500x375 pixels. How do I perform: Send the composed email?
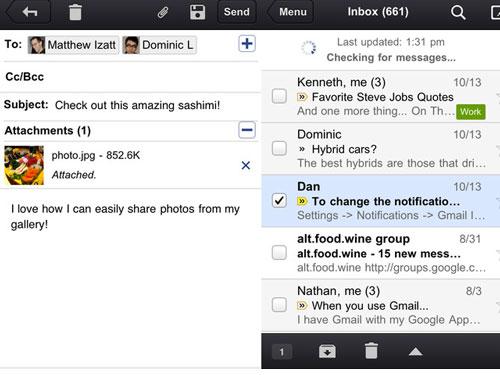click(237, 12)
